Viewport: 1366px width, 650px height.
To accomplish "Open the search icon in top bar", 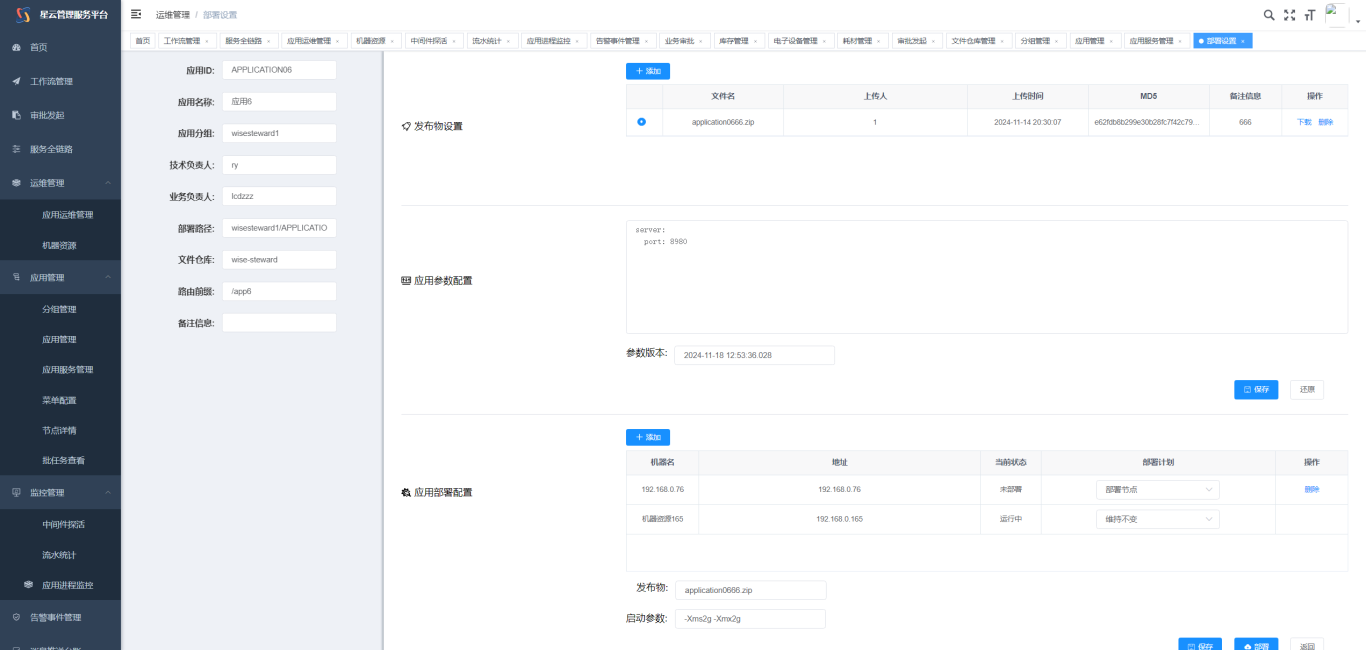I will 1269,15.
